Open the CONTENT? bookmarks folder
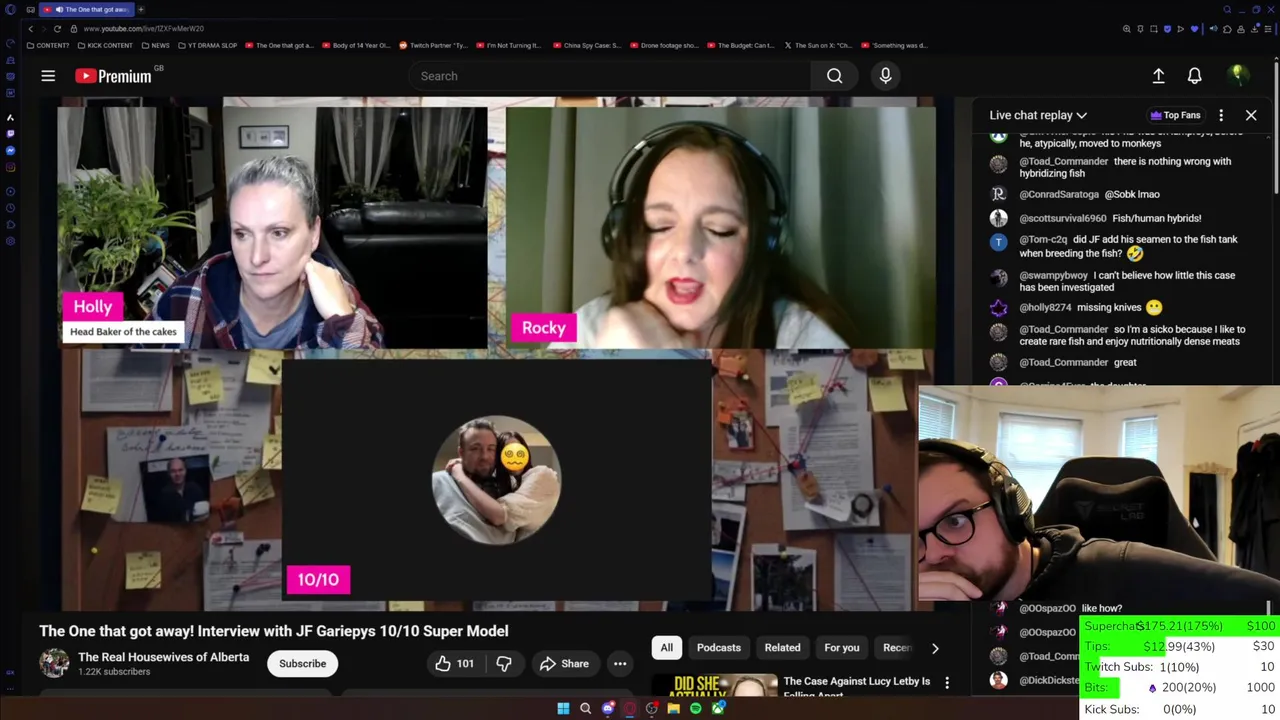The image size is (1280, 720). pyautogui.click(x=49, y=45)
